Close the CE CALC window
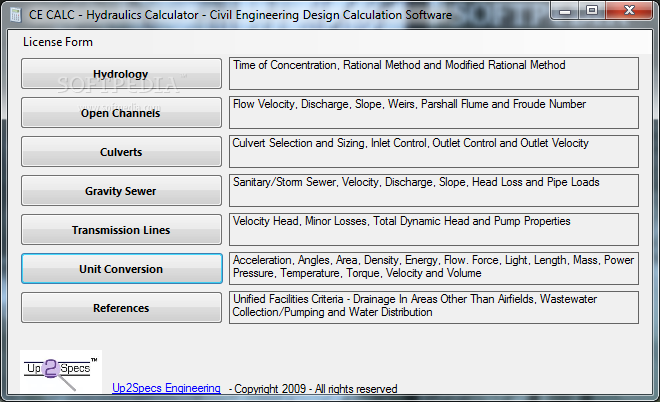Viewport: 660px width, 402px height. [x=629, y=11]
